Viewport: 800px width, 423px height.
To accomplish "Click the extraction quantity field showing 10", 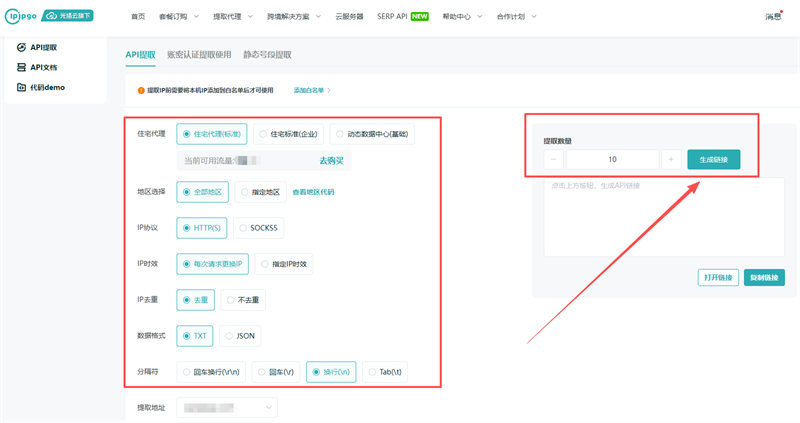I will (612, 160).
